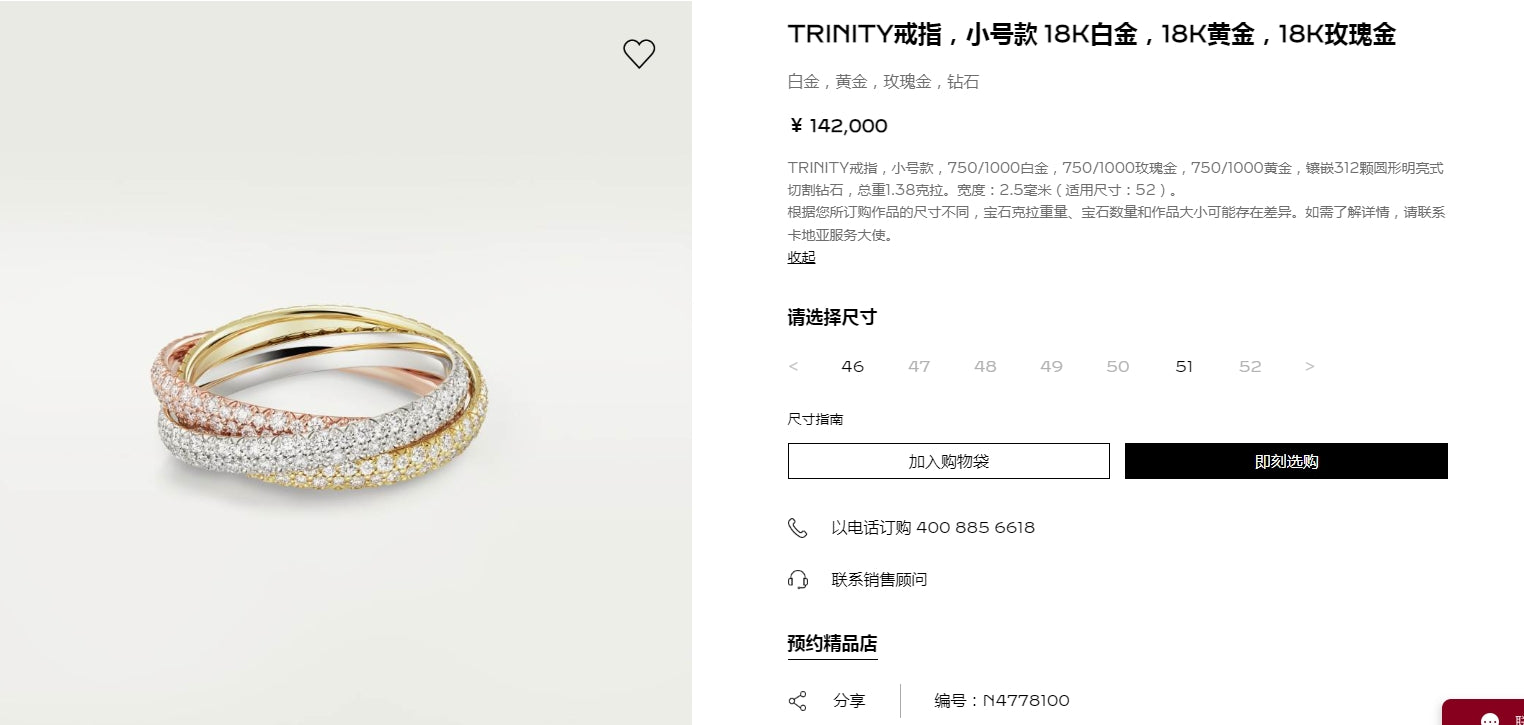Open the 预约精品店 boutique appointment link
The width and height of the screenshot is (1524, 725).
pyautogui.click(x=832, y=644)
